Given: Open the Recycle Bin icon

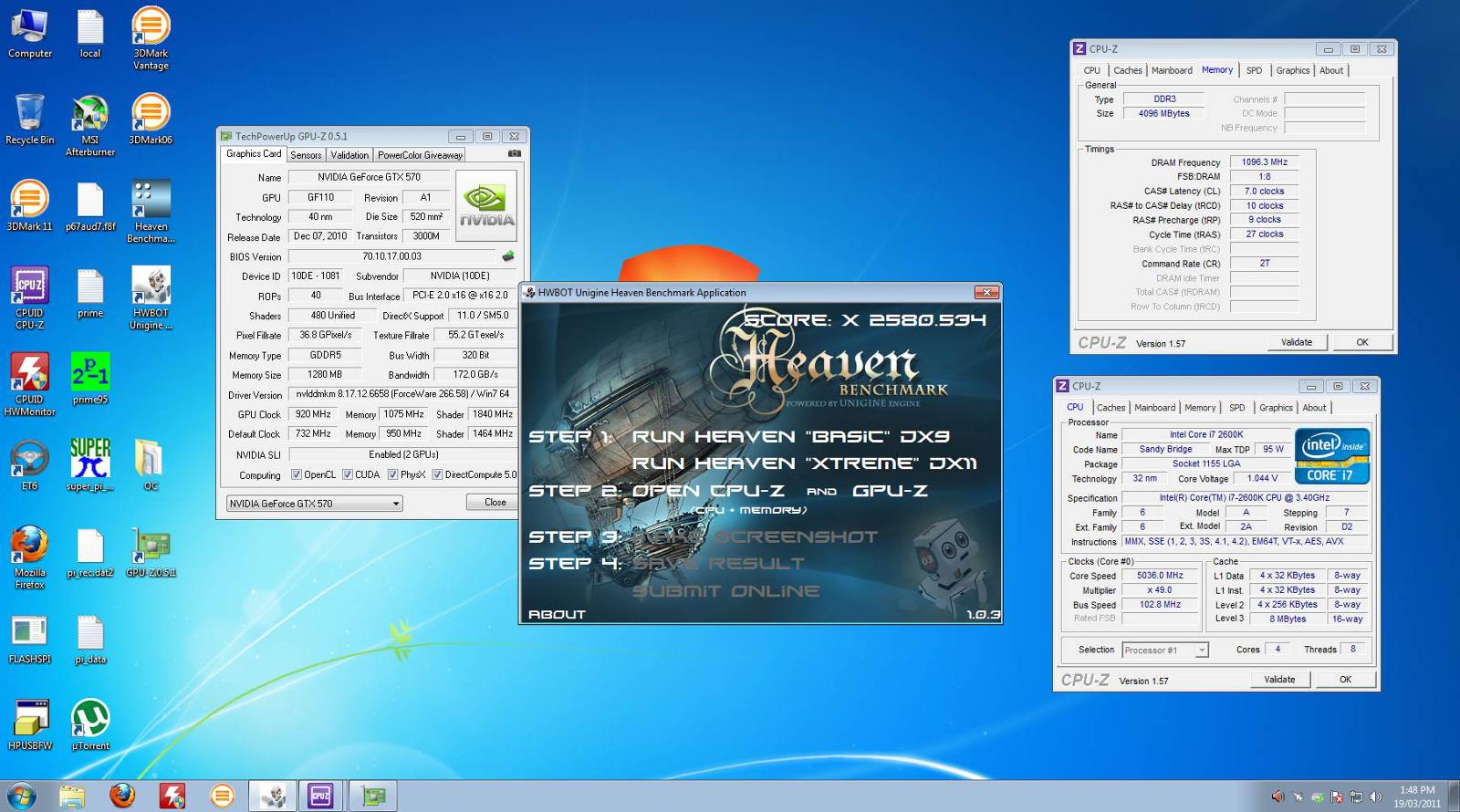Looking at the screenshot, I should click(x=29, y=120).
